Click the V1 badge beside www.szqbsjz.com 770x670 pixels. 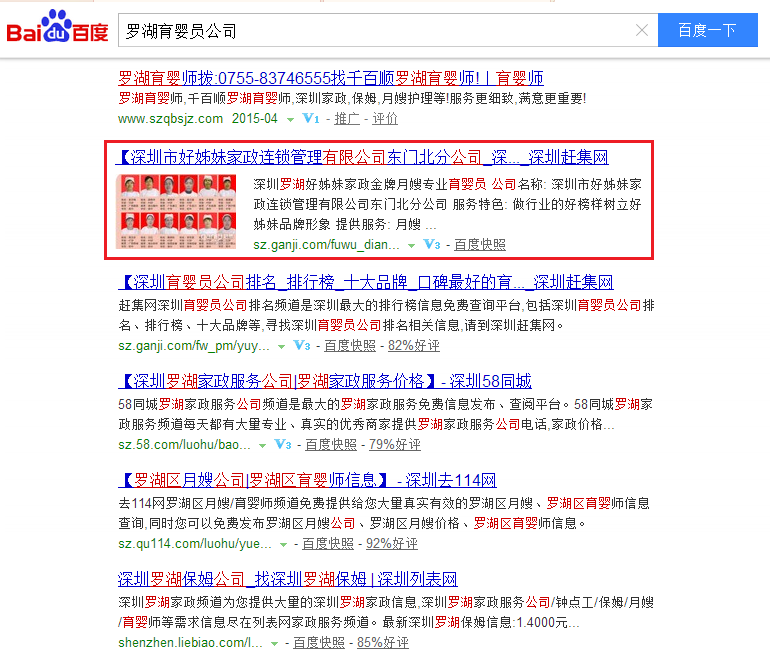311,118
